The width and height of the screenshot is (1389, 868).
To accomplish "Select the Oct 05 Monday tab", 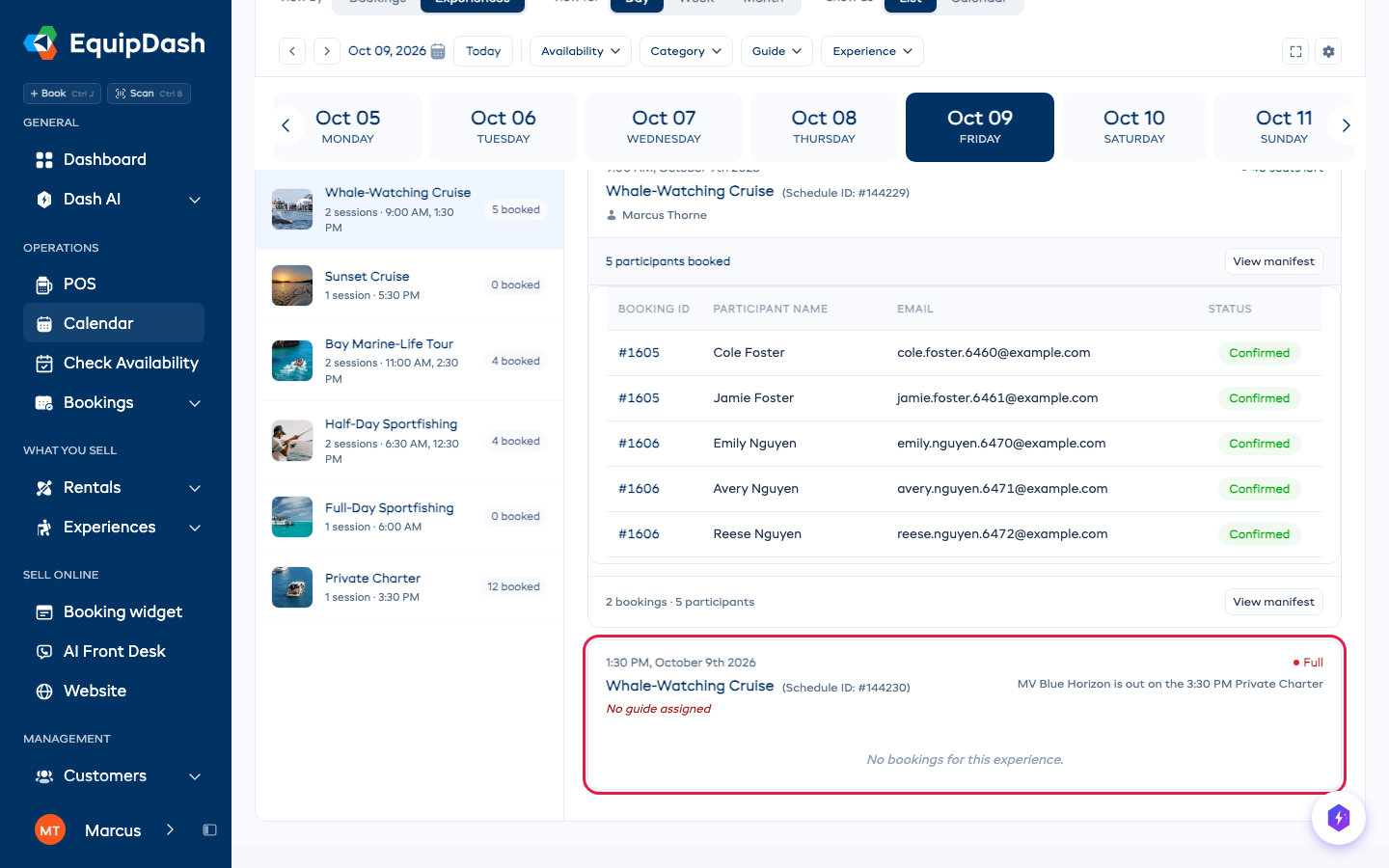I will click(348, 126).
